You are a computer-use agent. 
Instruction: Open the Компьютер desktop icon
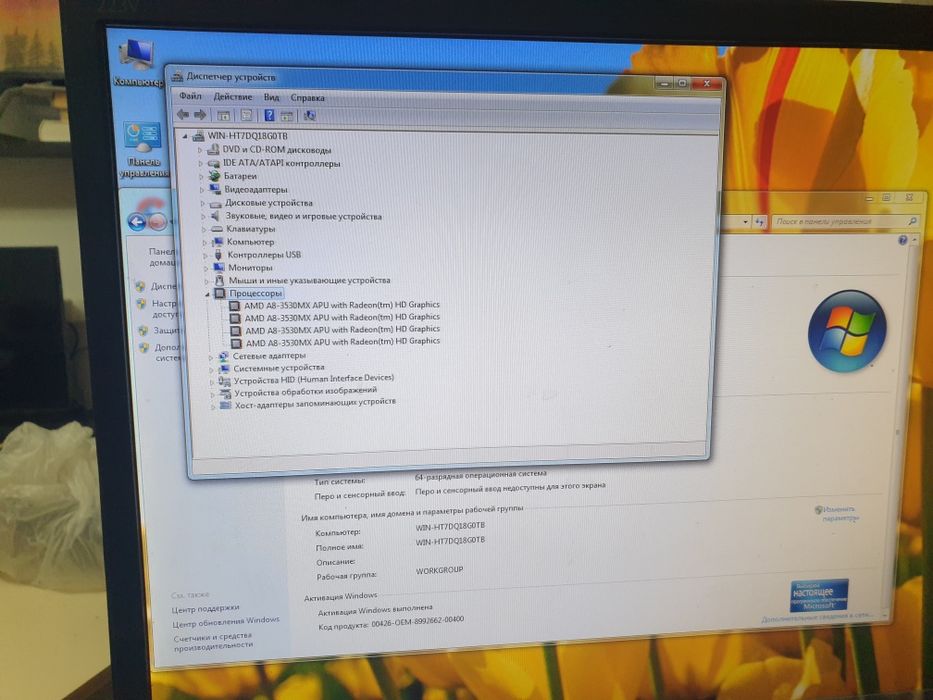(137, 62)
